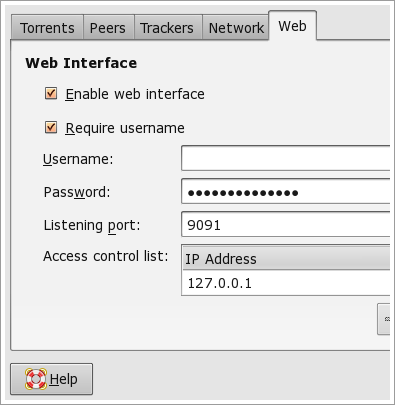Toggle the Require username checkbox
Viewport: 395px width, 405px height.
(x=51, y=128)
